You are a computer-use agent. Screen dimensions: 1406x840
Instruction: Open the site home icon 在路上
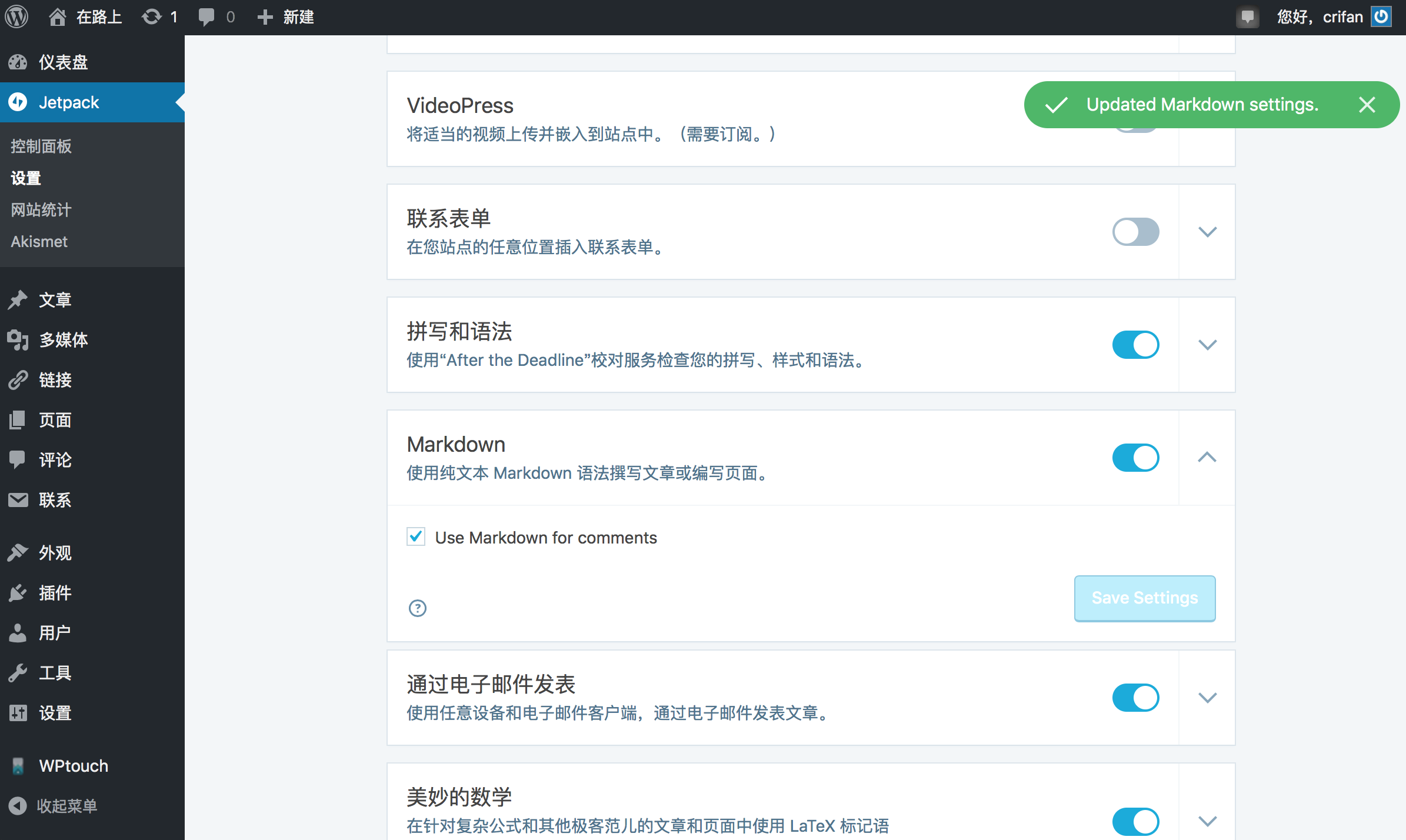click(x=57, y=16)
